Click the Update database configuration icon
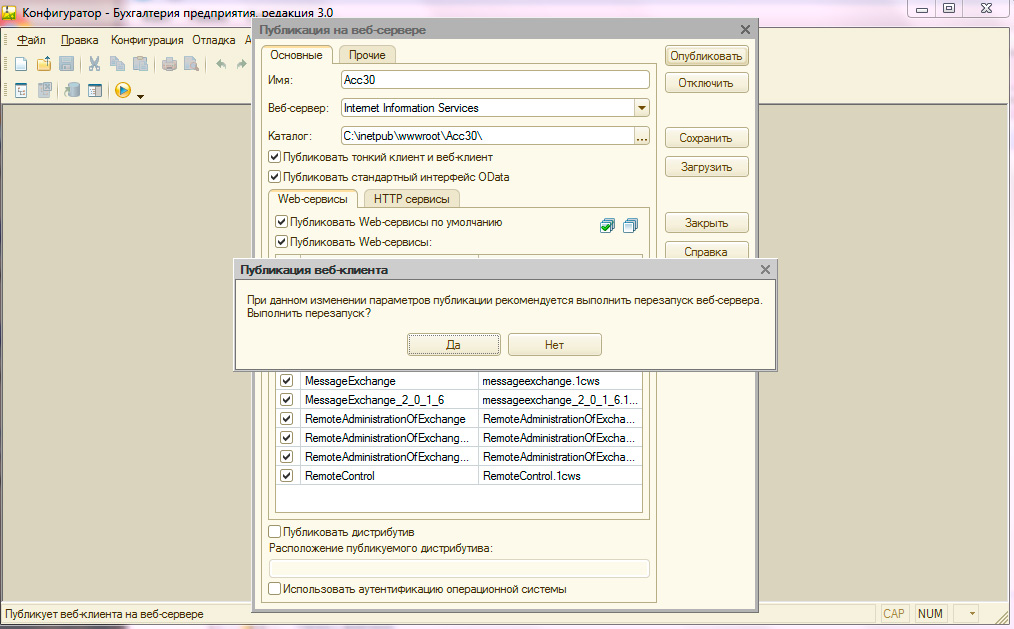This screenshot has width=1014, height=629. click(72, 91)
